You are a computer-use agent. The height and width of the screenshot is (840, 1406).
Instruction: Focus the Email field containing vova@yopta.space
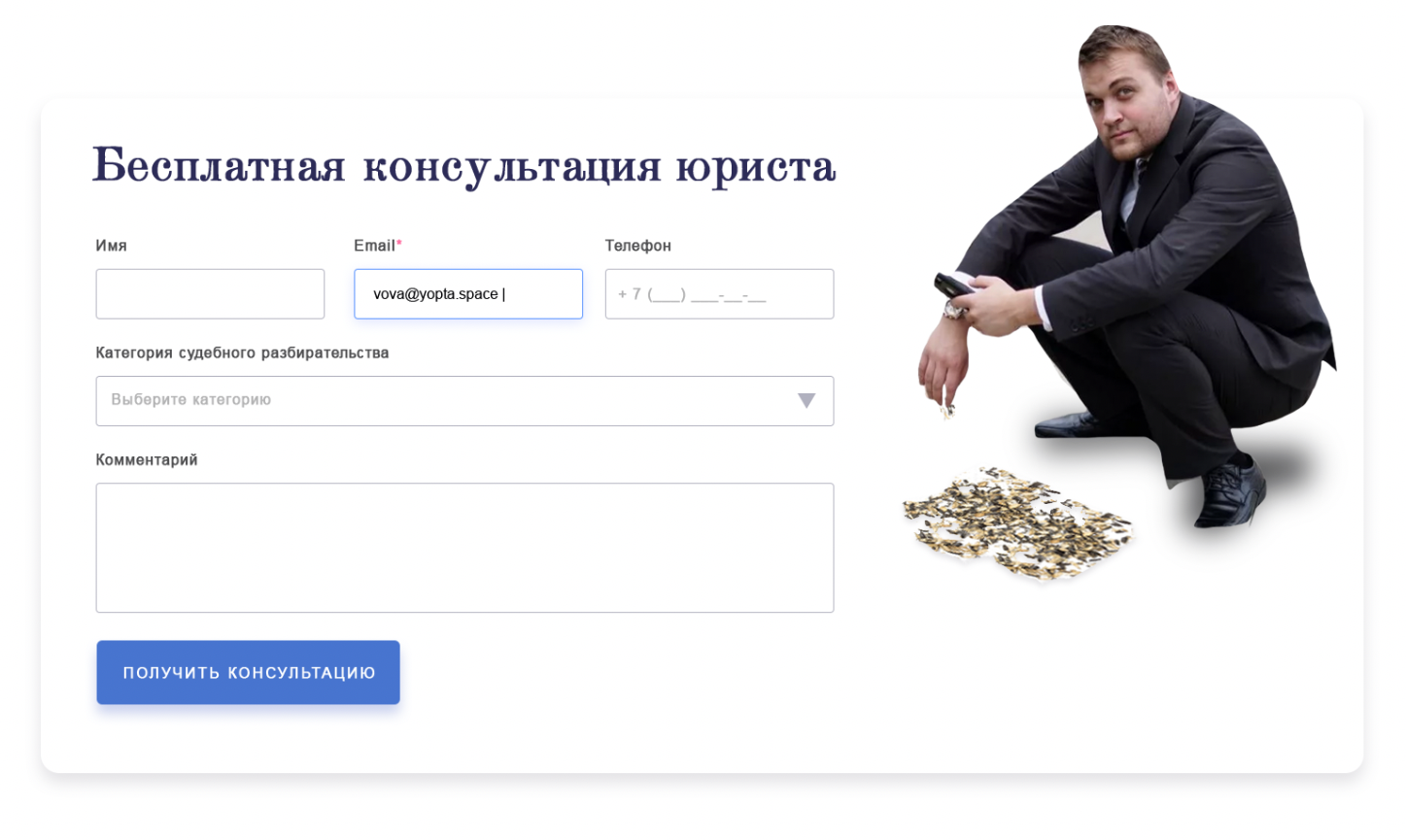(468, 293)
